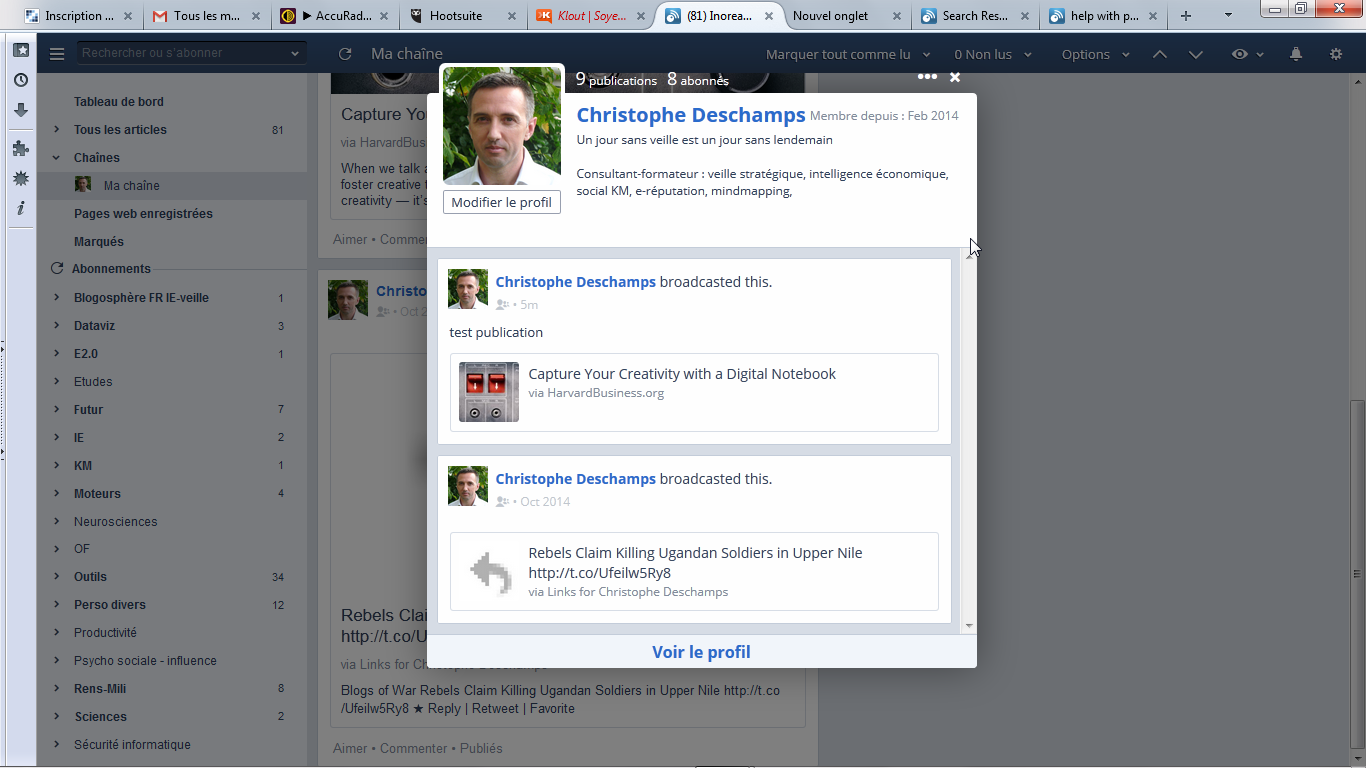Open Inoreader settings gear
The width and height of the screenshot is (1366, 768).
click(1336, 54)
